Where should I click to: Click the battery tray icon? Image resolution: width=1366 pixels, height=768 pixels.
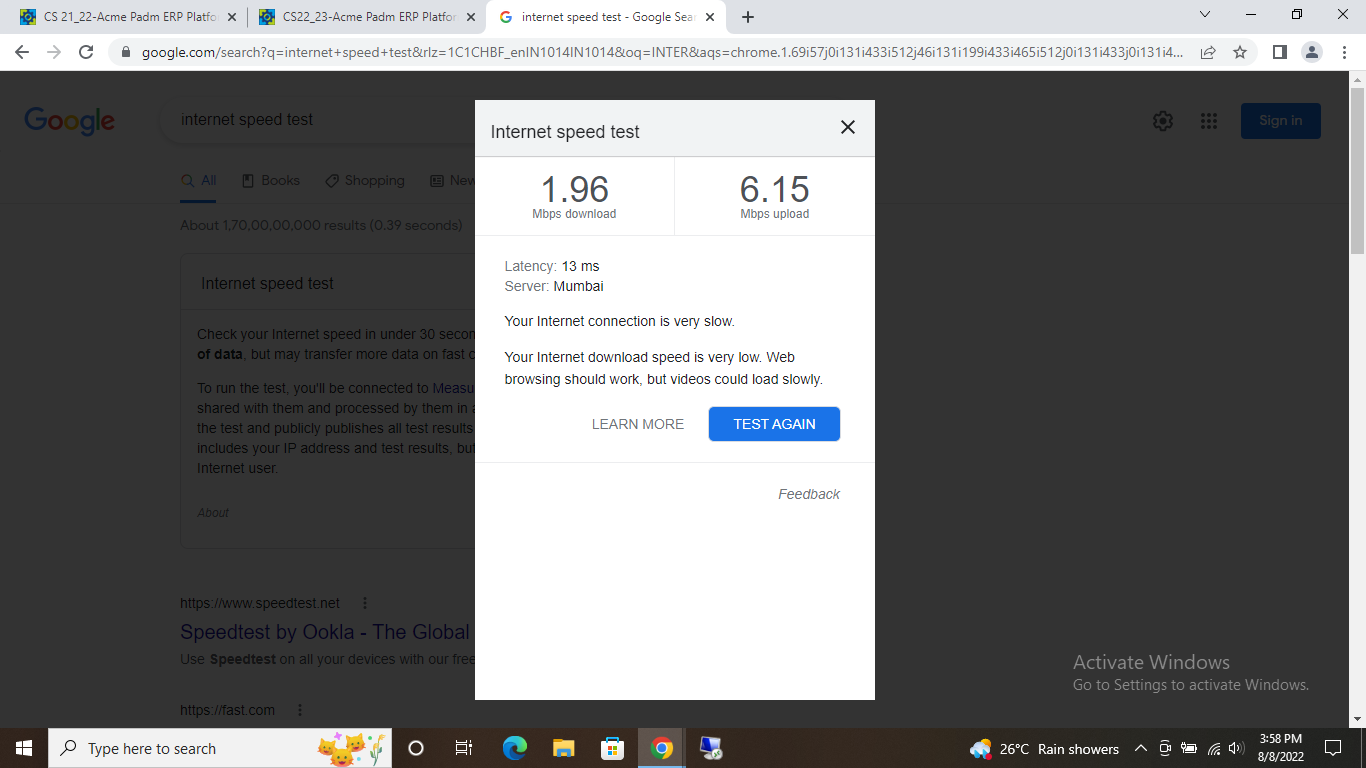[x=1190, y=748]
